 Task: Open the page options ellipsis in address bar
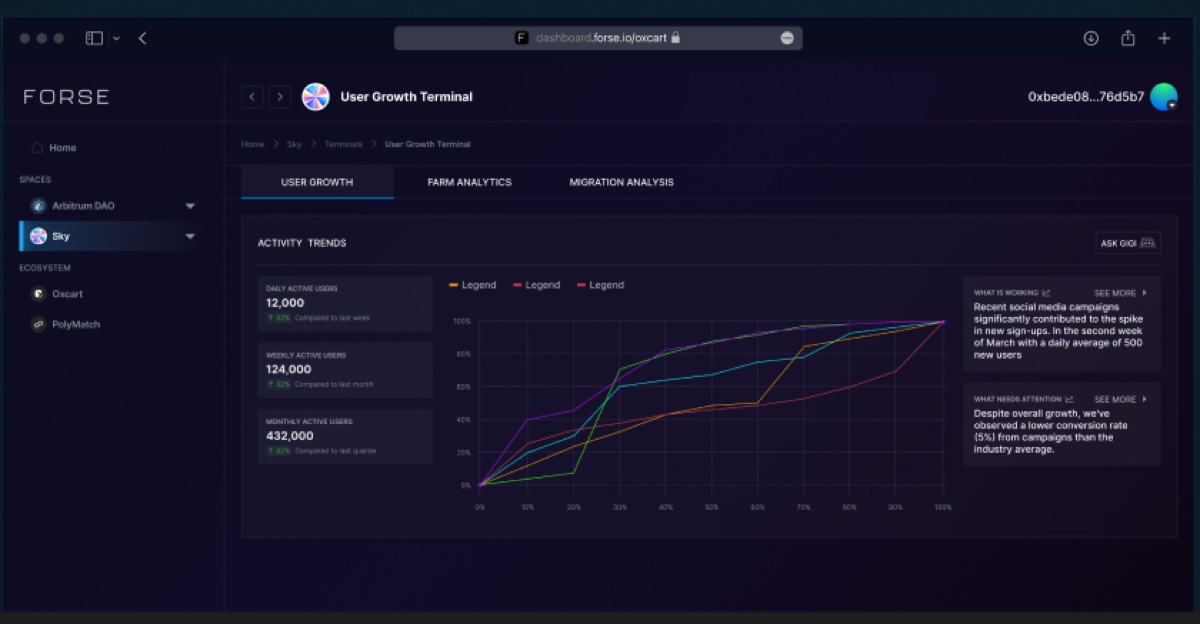787,38
